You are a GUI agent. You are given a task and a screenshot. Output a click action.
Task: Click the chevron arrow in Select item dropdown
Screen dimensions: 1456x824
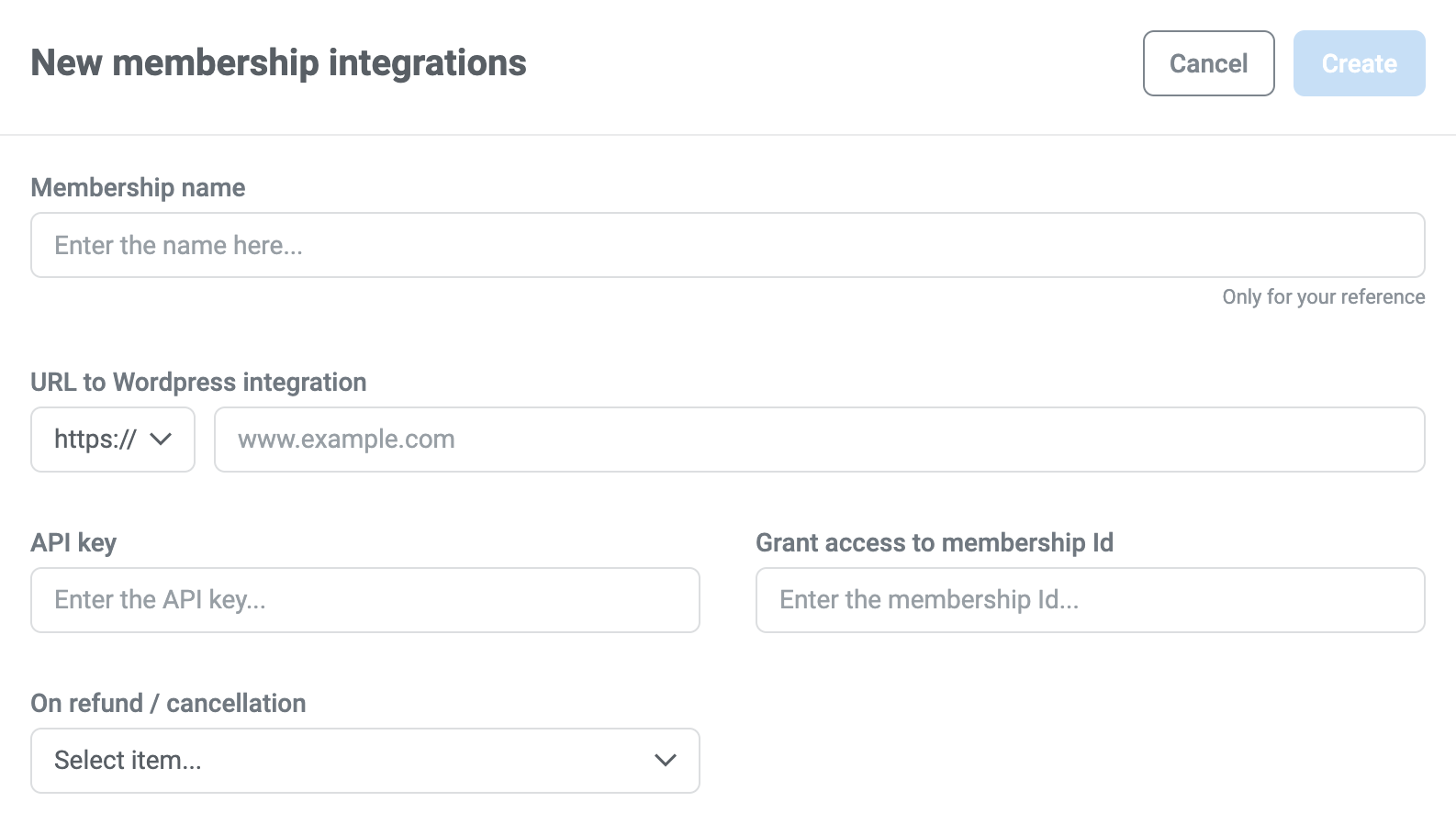pyautogui.click(x=665, y=761)
